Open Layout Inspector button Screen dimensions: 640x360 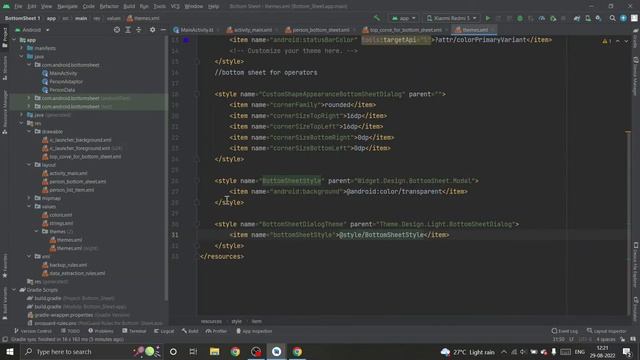pos(607,331)
